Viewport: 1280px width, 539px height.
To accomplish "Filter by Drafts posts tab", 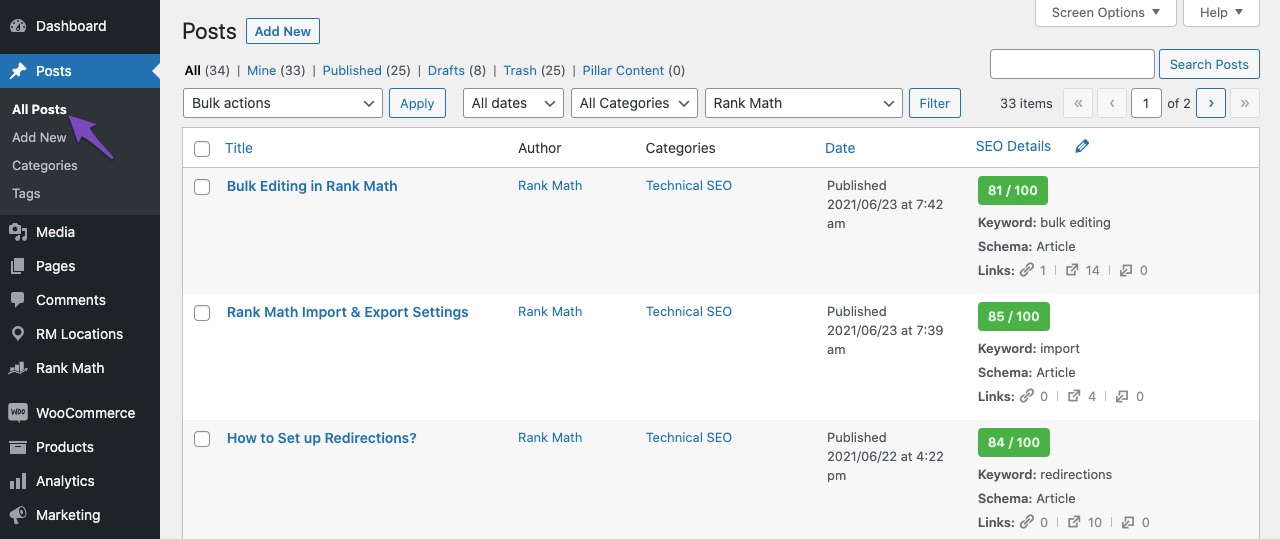I will [446, 70].
